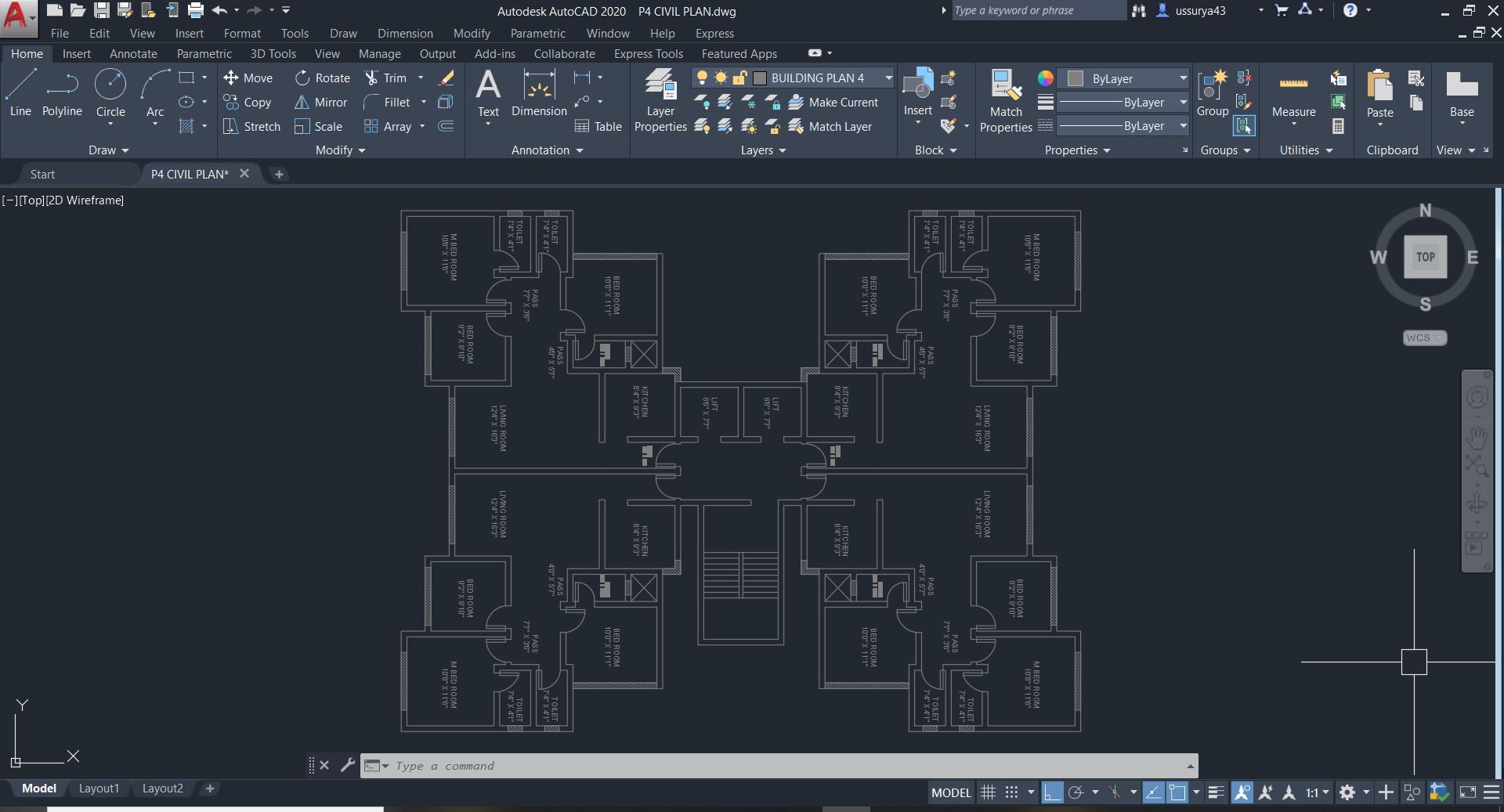Click the Measure tool
The image size is (1504, 812).
(1293, 93)
